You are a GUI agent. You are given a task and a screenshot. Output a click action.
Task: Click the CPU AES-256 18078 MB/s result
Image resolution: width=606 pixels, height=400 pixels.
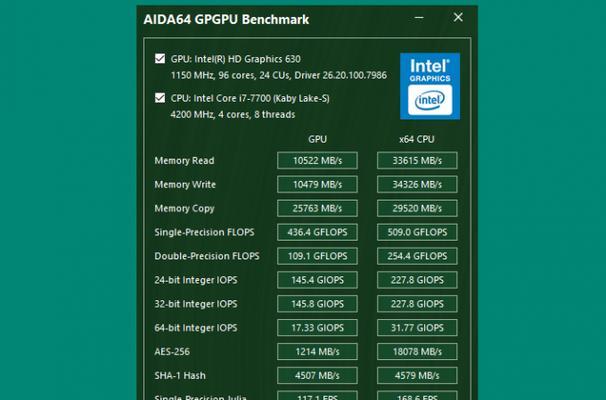point(417,352)
